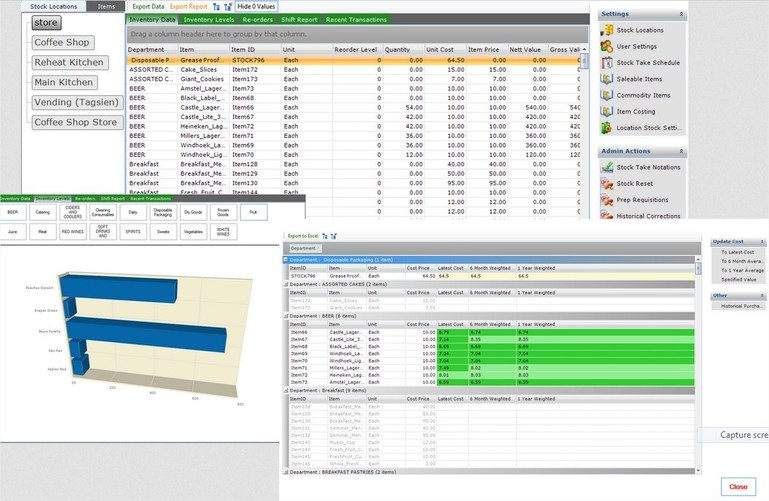Open Stock Locations settings icon

607,32
